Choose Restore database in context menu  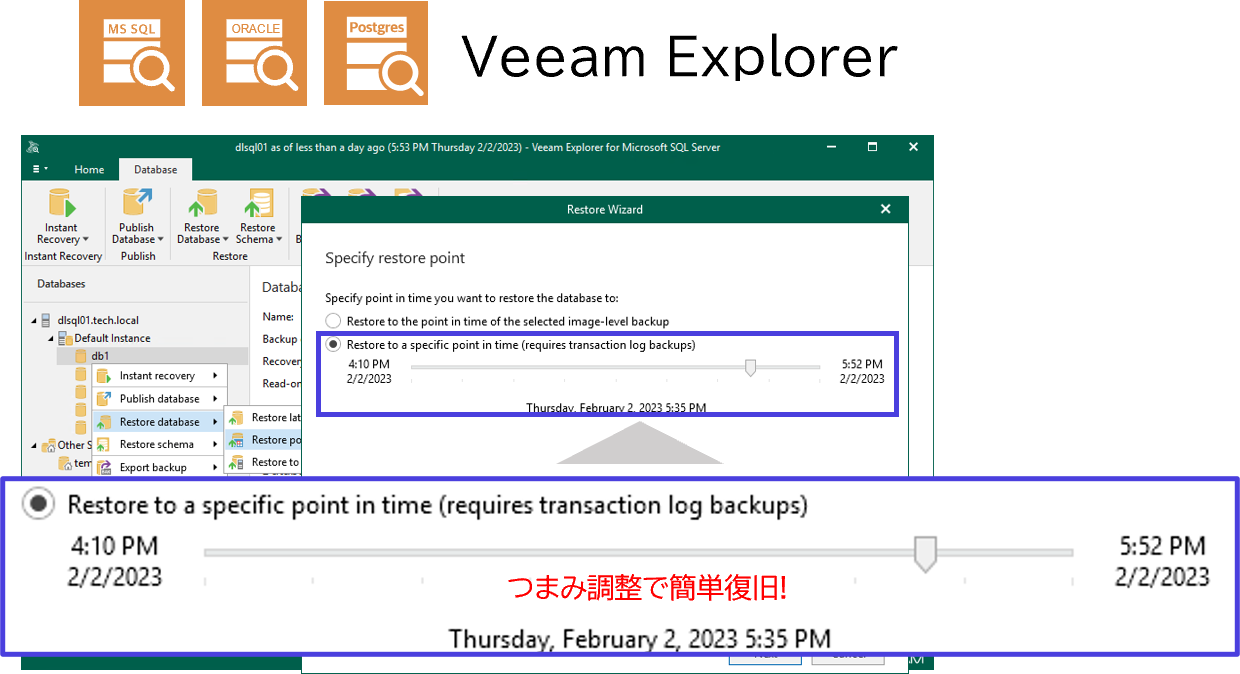tap(159, 422)
